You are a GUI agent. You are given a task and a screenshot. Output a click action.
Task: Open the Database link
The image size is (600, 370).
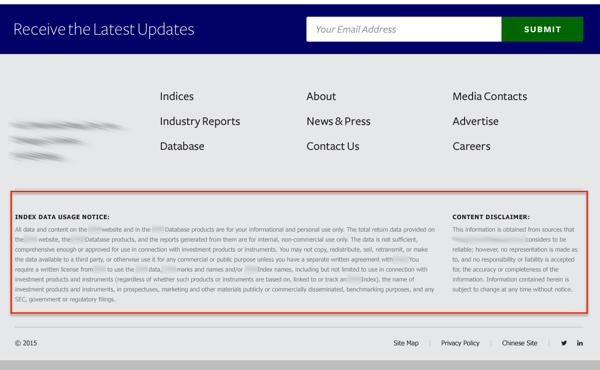[182, 146]
